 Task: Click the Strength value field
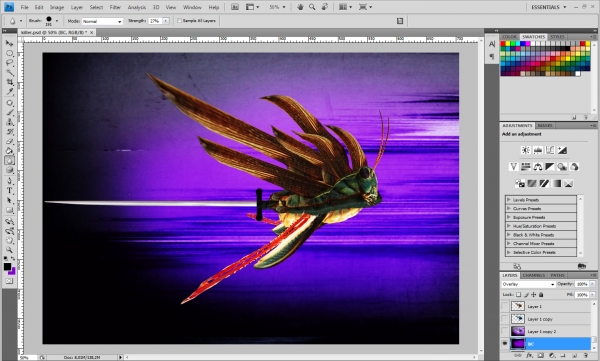point(155,21)
